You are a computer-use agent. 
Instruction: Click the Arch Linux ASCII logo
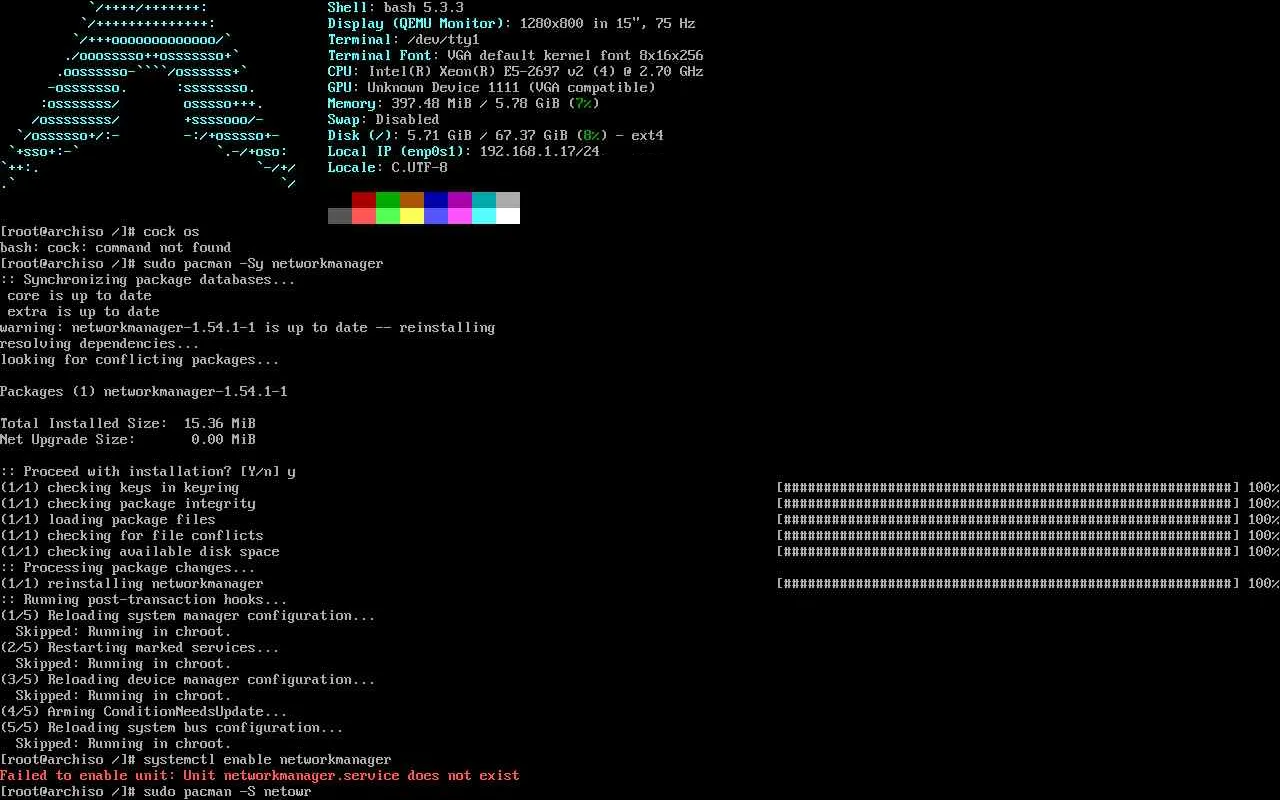pos(148,96)
